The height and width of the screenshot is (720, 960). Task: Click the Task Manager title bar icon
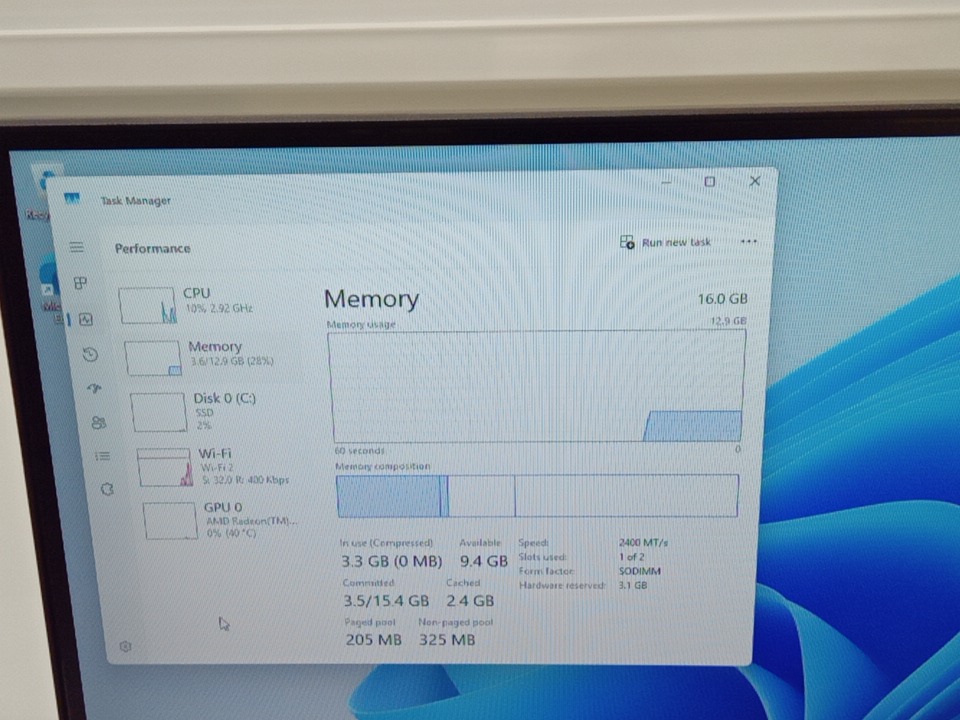[72, 199]
